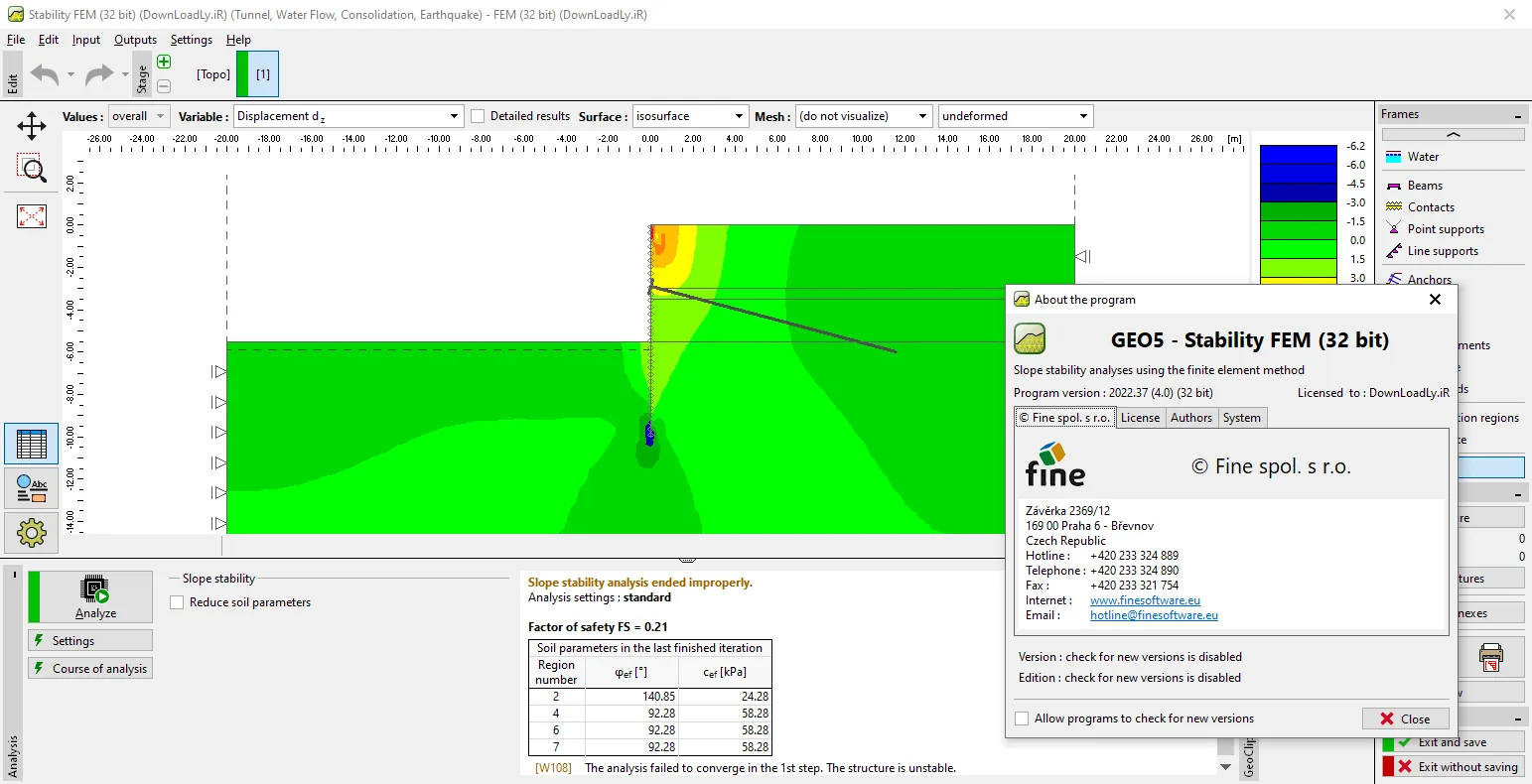Click the results panel scroll-down arrow
The height and width of the screenshot is (784, 1532).
click(1225, 767)
